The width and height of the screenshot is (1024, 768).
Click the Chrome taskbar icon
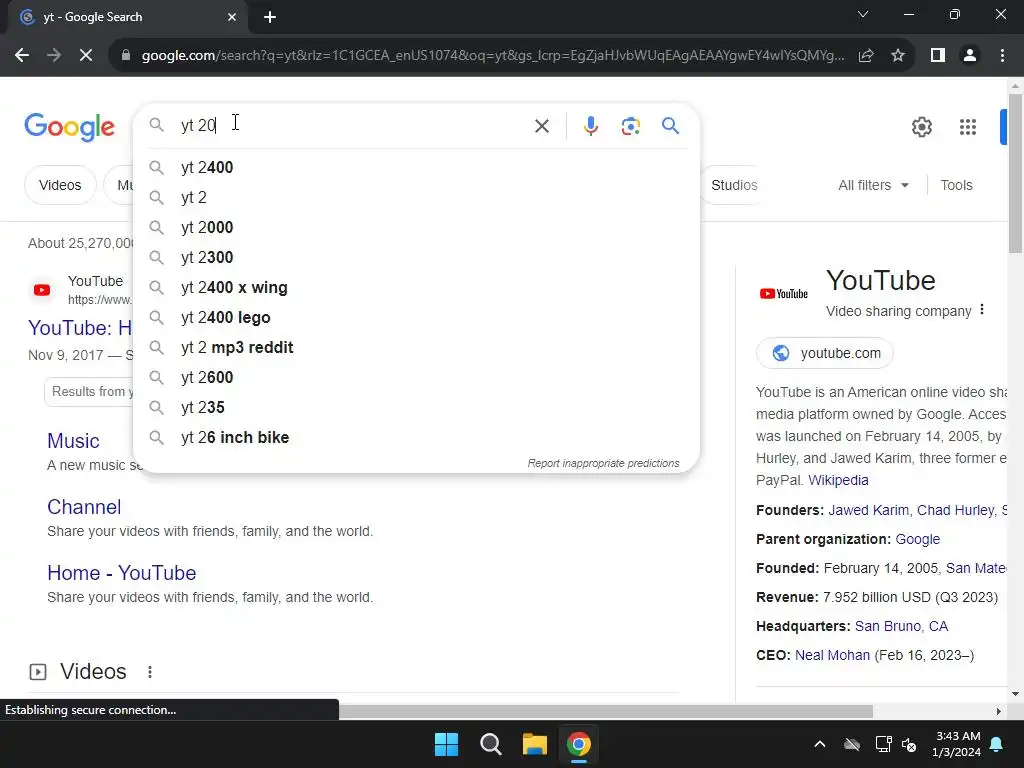pyautogui.click(x=579, y=744)
